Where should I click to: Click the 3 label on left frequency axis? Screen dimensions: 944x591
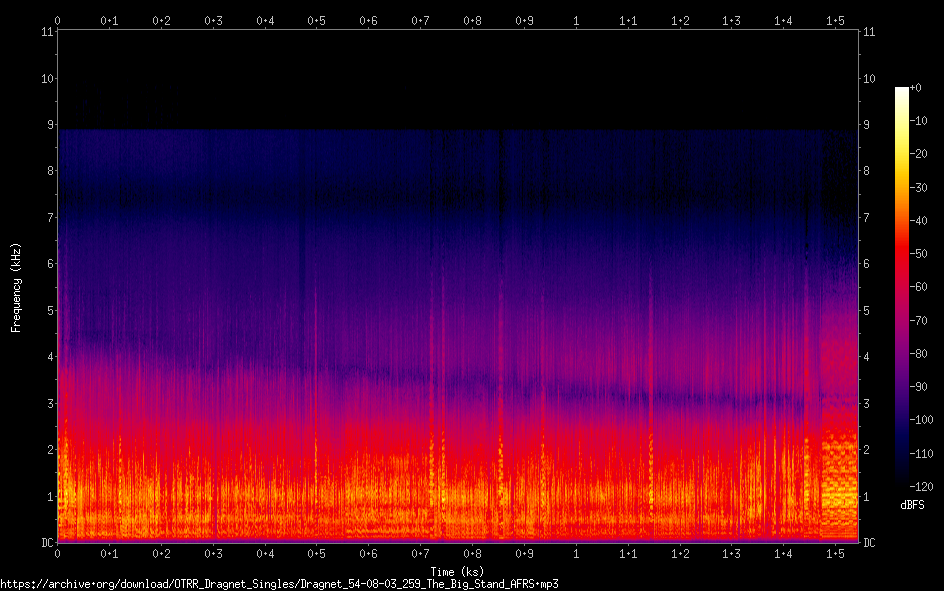pyautogui.click(x=47, y=404)
